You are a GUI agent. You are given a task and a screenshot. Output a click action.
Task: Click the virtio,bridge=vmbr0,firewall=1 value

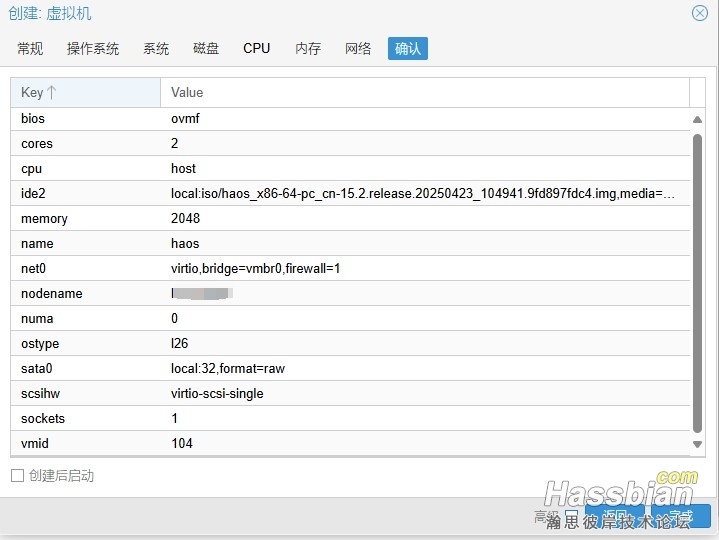click(255, 269)
